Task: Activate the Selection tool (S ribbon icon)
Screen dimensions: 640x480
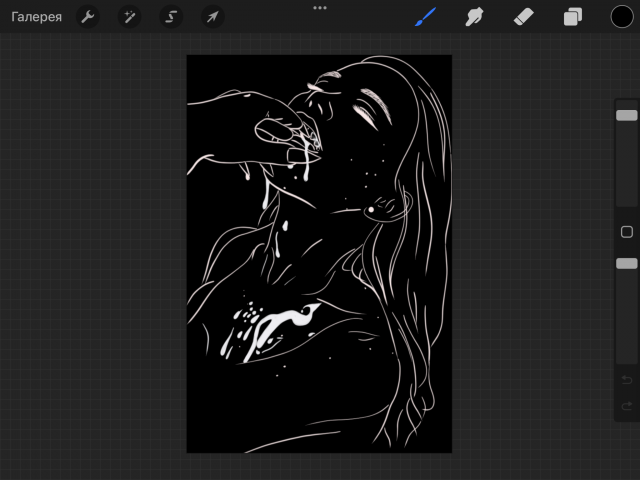Action: coord(171,17)
